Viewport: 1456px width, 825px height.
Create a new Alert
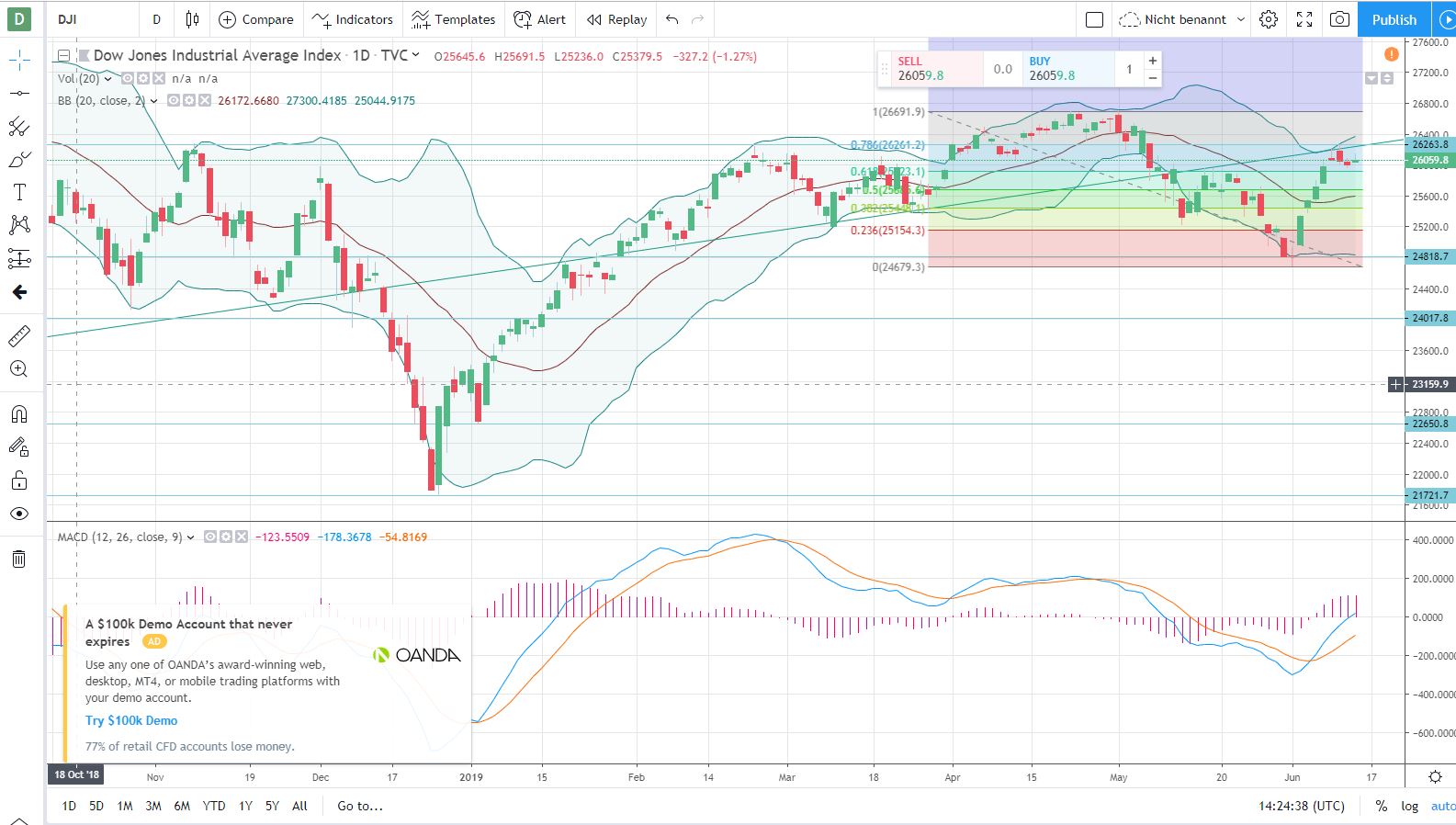(540, 19)
